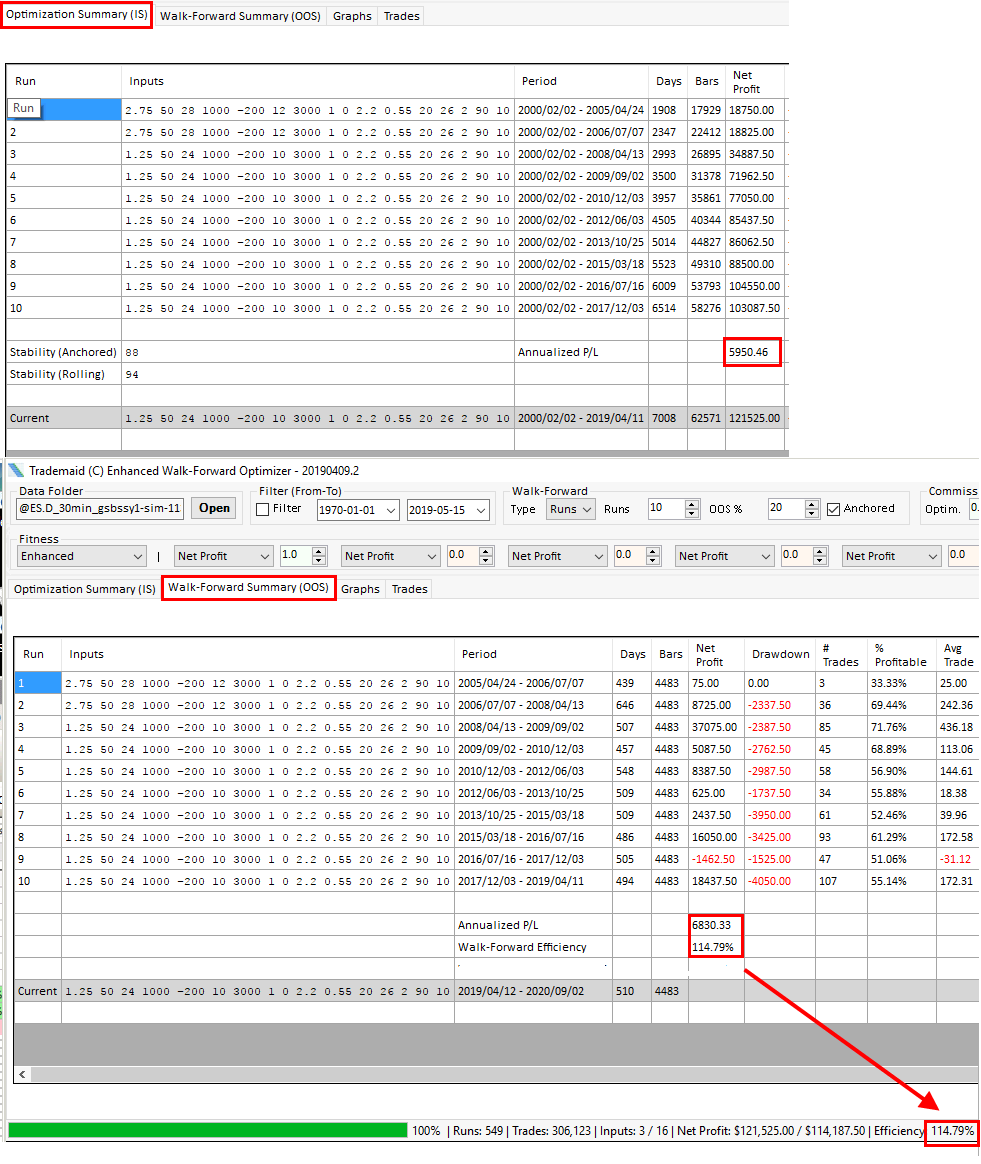The image size is (981, 1164).
Task: Switch to the Graphs tab in Trademaid window
Action: [x=360, y=589]
